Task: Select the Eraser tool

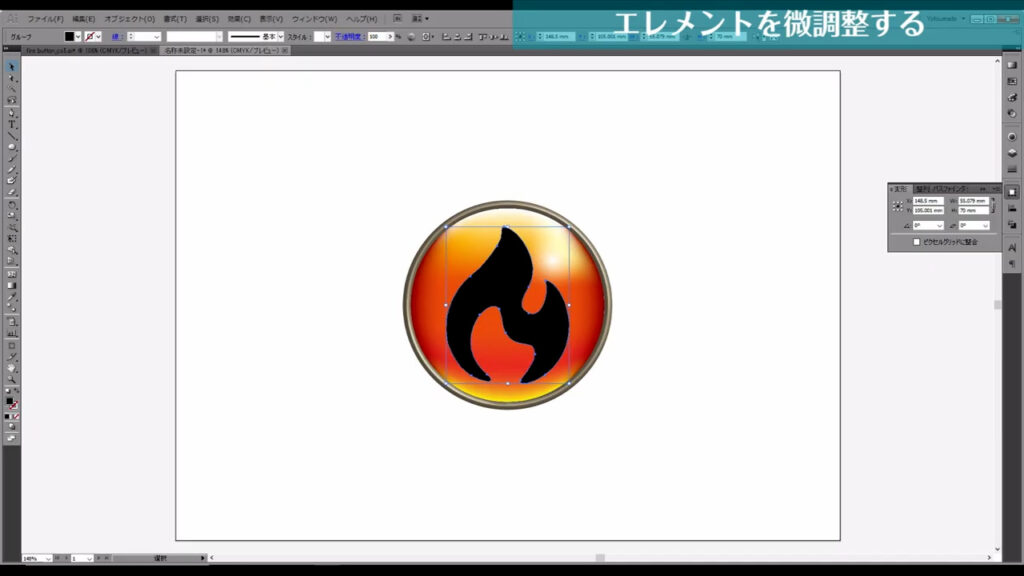Action: [12, 192]
